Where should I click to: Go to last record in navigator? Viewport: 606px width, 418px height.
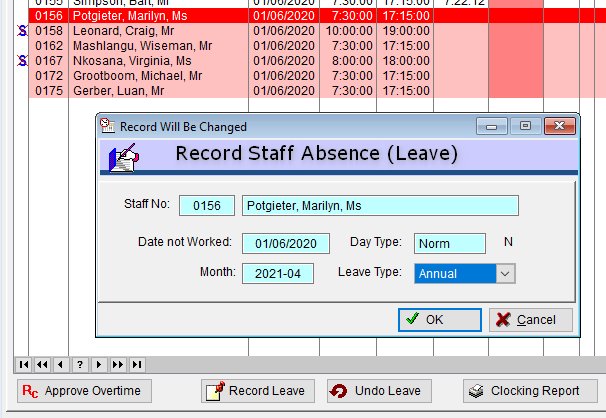point(137,364)
